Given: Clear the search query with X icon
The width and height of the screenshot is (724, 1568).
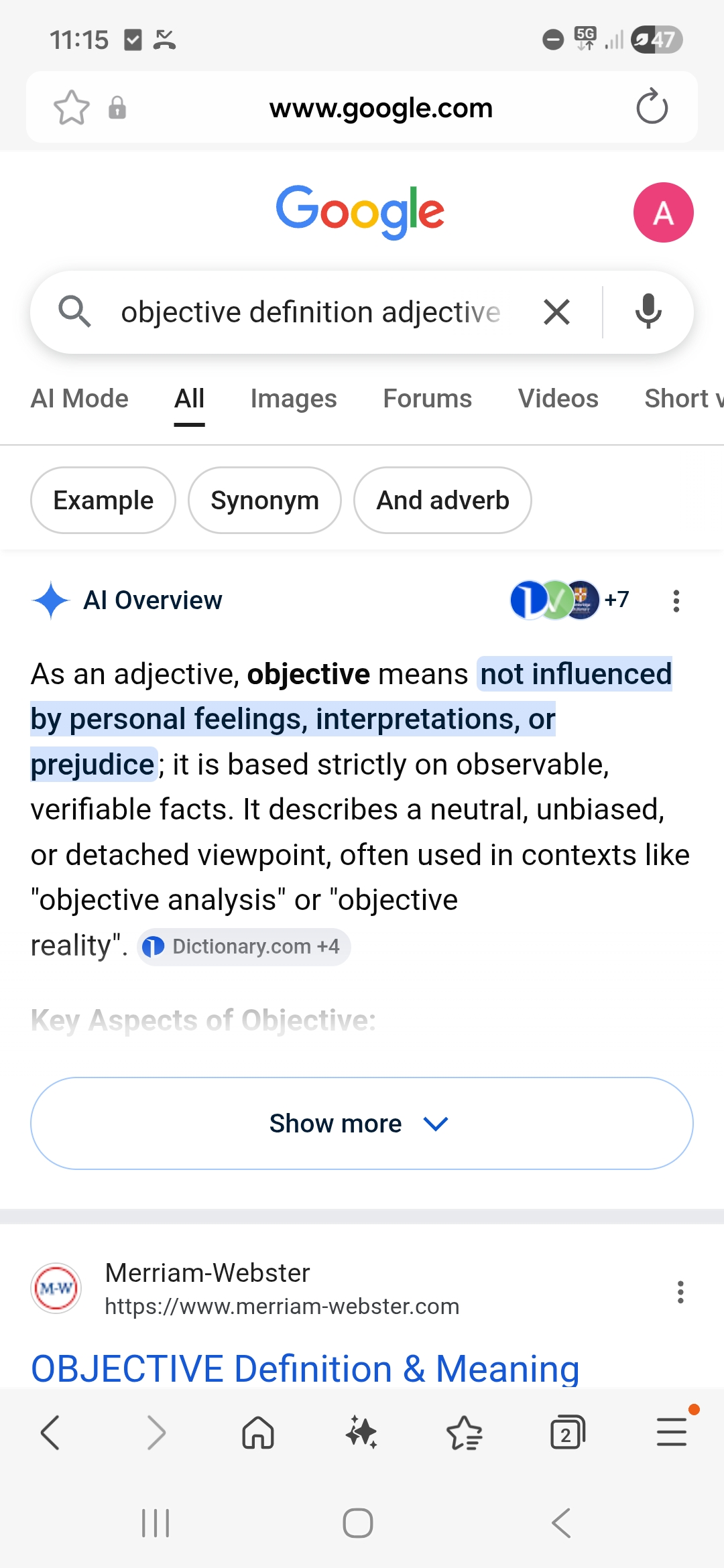Looking at the screenshot, I should [x=556, y=312].
